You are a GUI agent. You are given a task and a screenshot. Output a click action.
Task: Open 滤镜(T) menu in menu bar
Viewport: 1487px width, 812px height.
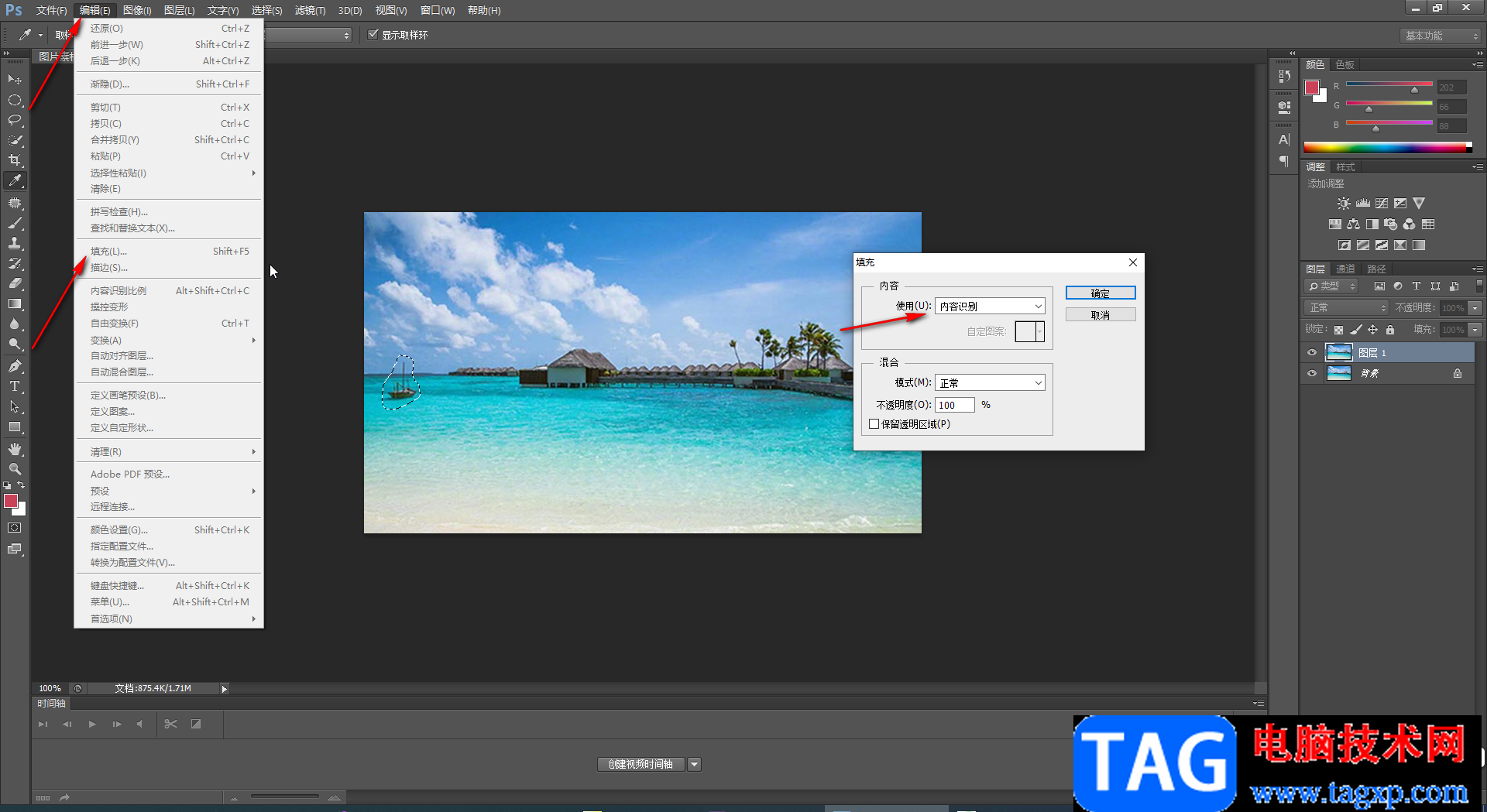[310, 11]
